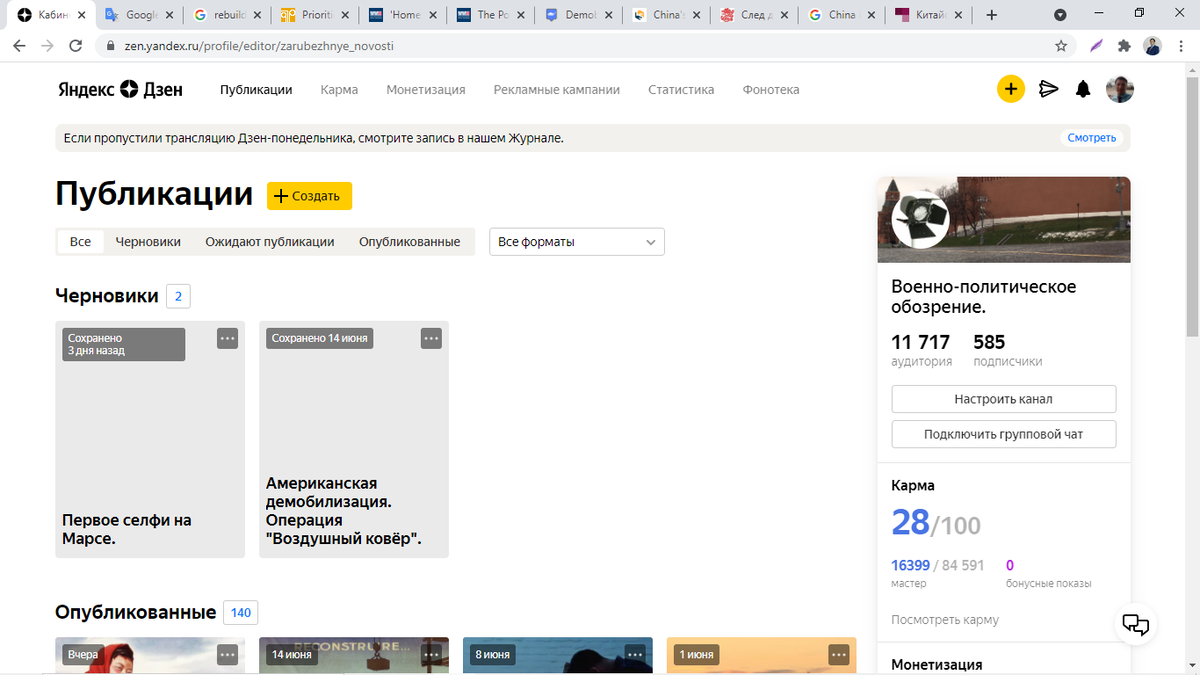Open the Публикации nav item
Image resolution: width=1200 pixels, height=675 pixels.
point(256,89)
